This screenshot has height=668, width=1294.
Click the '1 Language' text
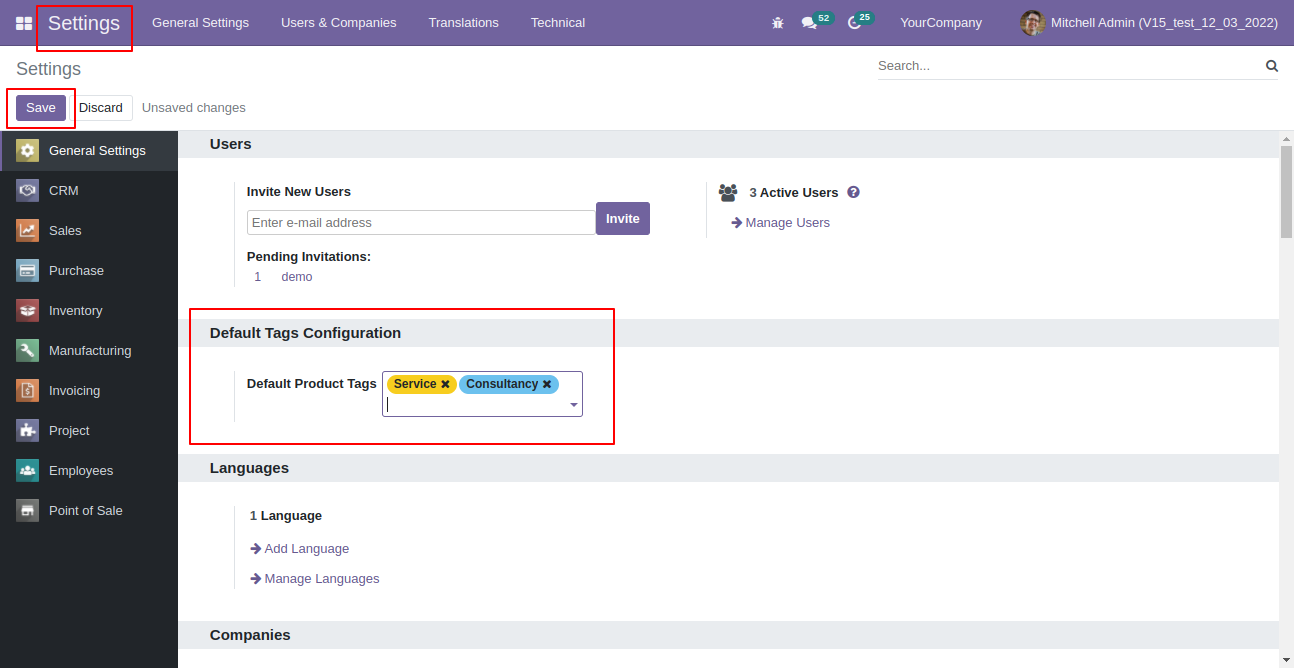point(286,516)
